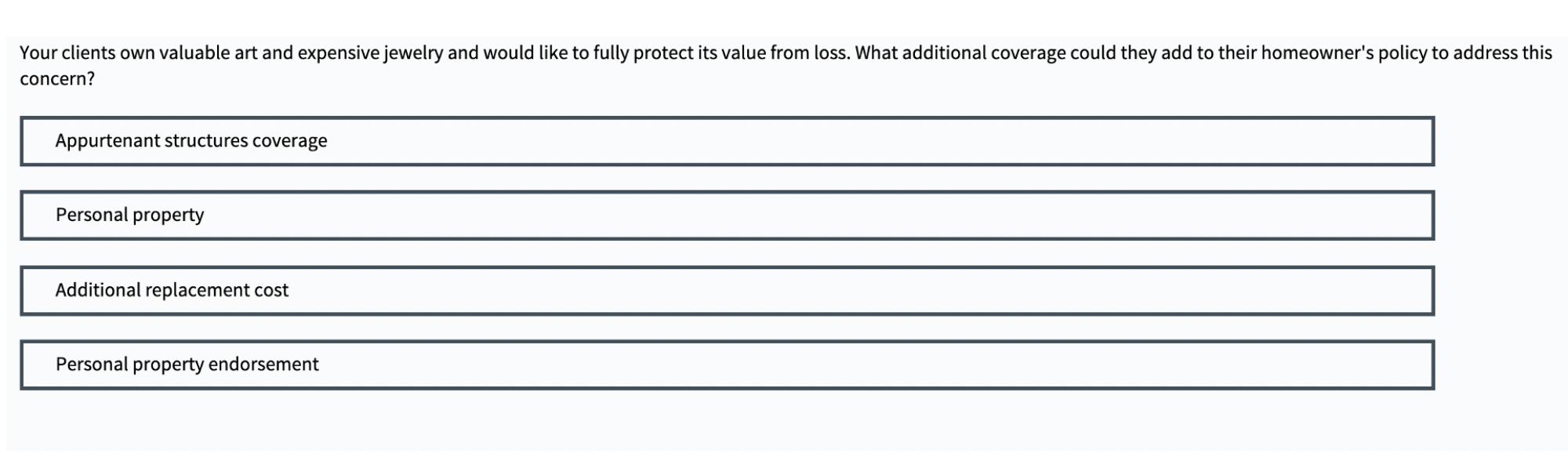Click the word 'concern?' in the question
The height and width of the screenshot is (461, 1568).
(57, 79)
